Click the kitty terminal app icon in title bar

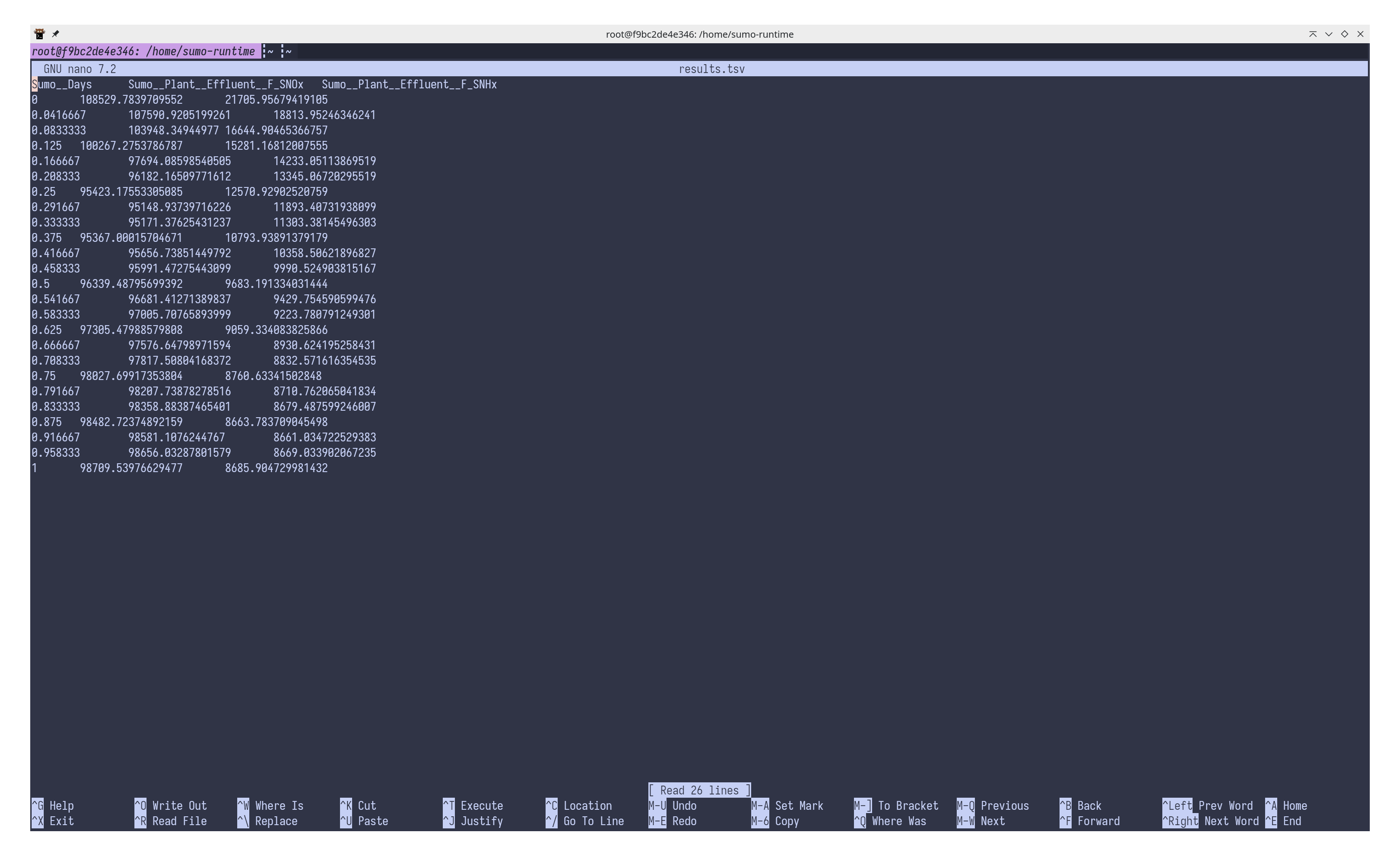pyautogui.click(x=39, y=34)
